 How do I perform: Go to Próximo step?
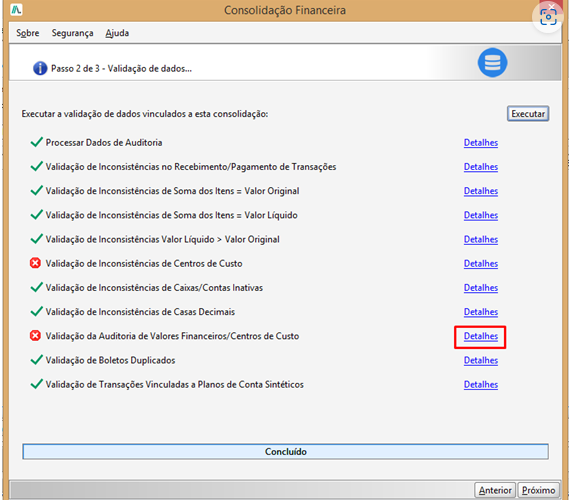click(x=538, y=490)
